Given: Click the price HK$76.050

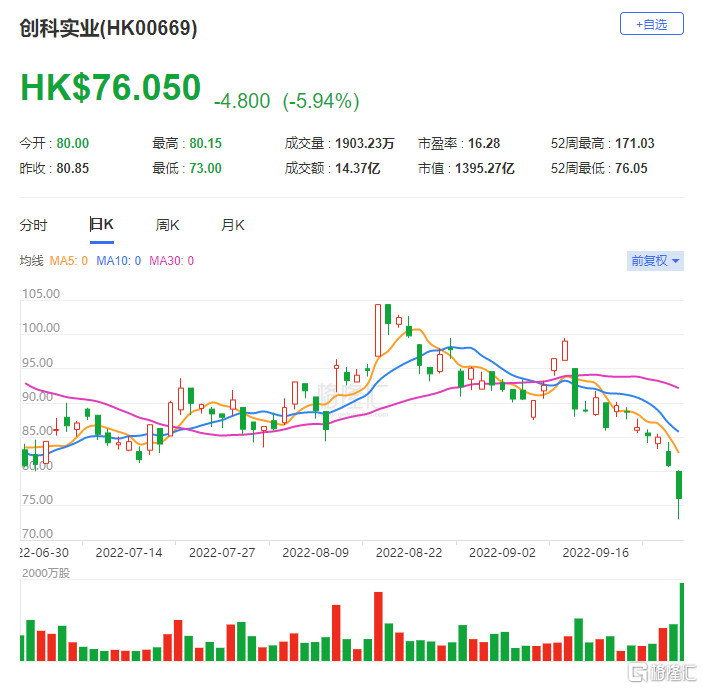Looking at the screenshot, I should point(111,87).
